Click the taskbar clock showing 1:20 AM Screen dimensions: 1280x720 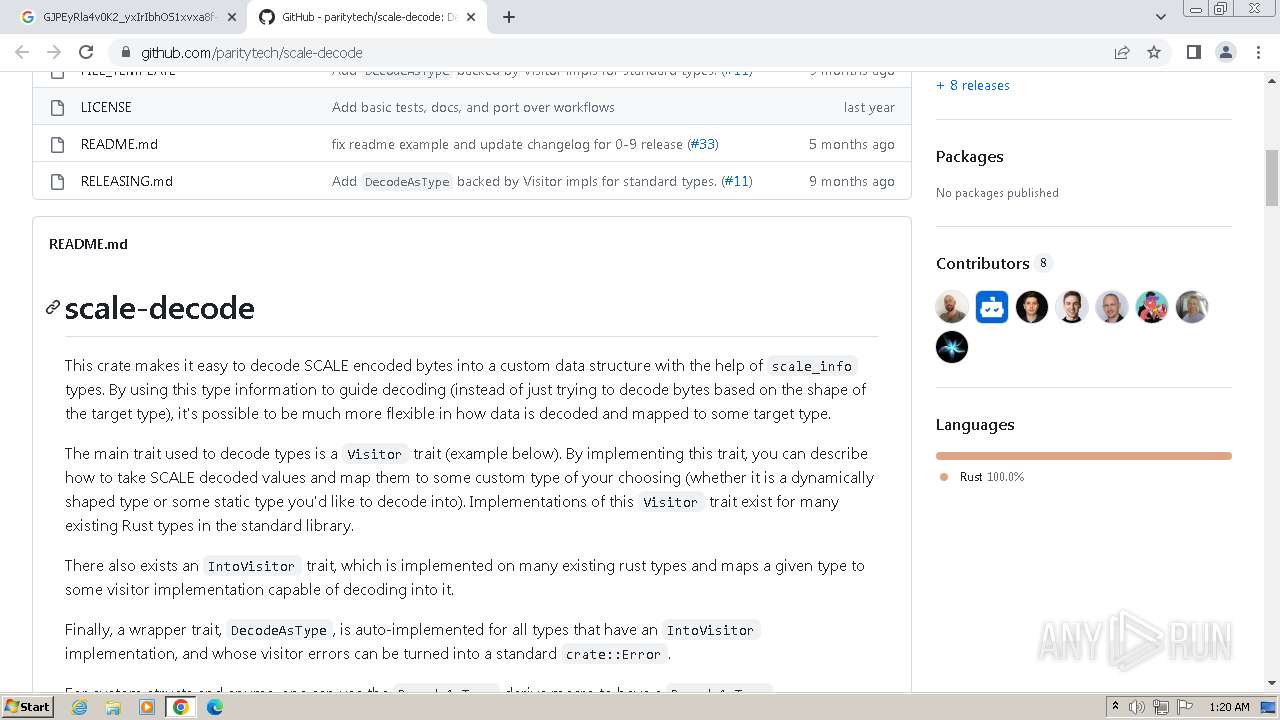click(1229, 707)
